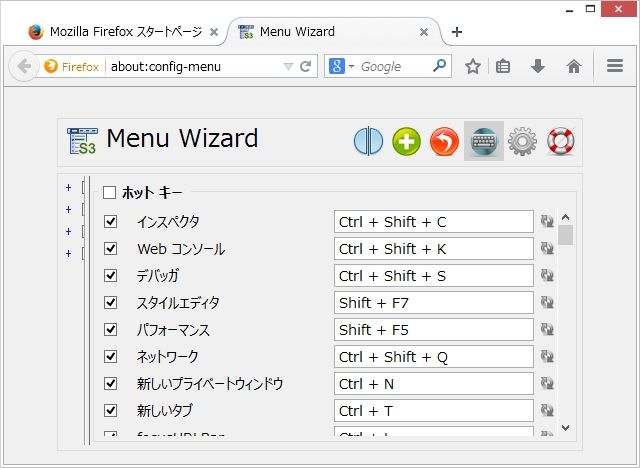Screen dimensions: 640x468
Task: Click the Ctrl + Shift + S hotkey field
Action: pyautogui.click(x=433, y=275)
